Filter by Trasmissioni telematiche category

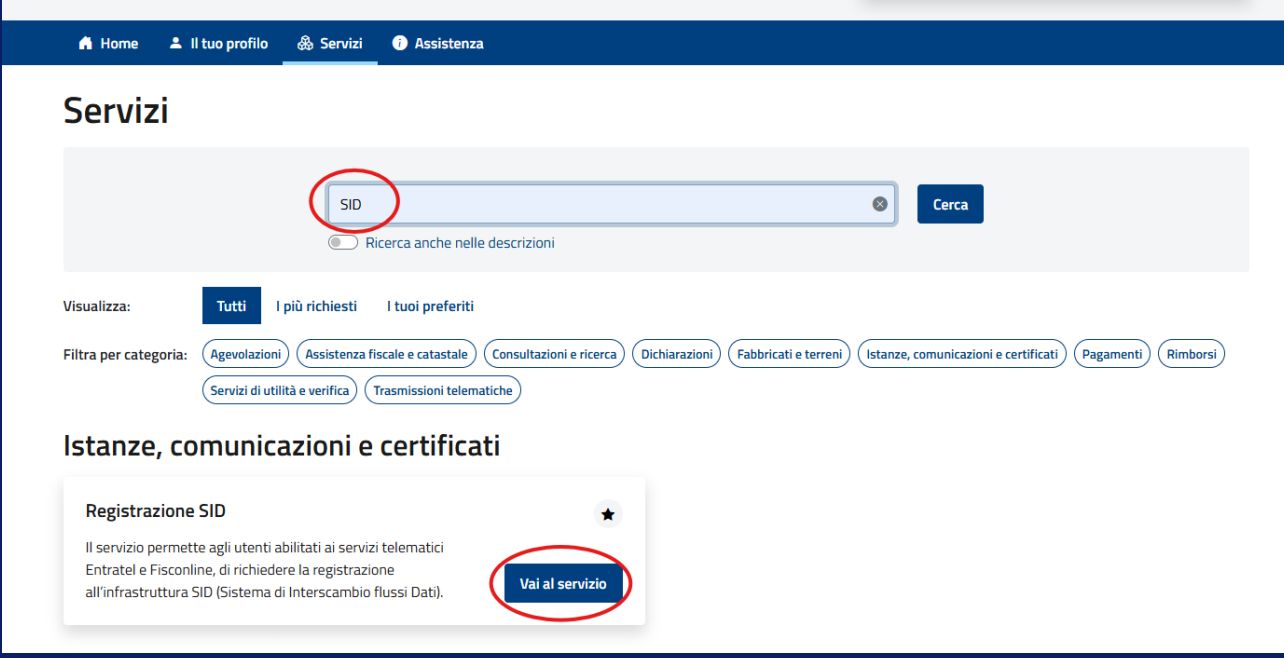click(443, 390)
